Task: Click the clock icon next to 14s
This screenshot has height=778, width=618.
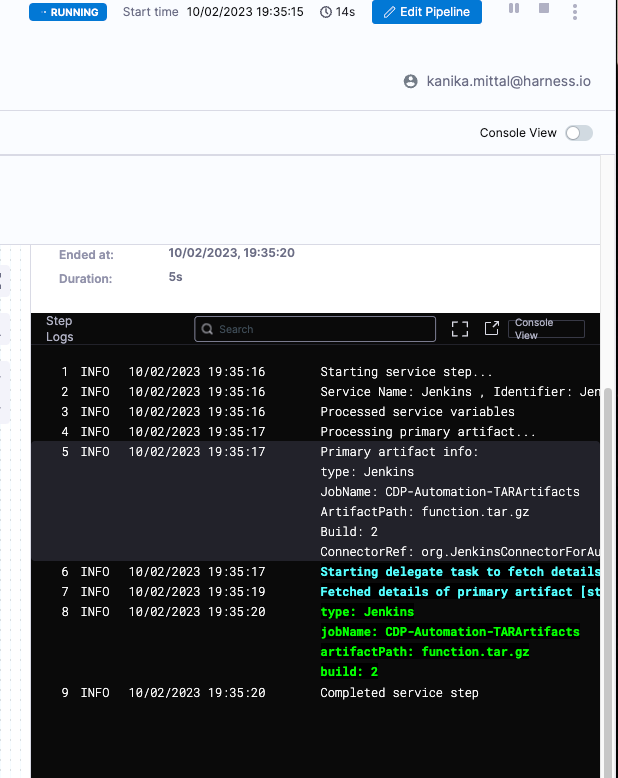Action: coord(326,12)
